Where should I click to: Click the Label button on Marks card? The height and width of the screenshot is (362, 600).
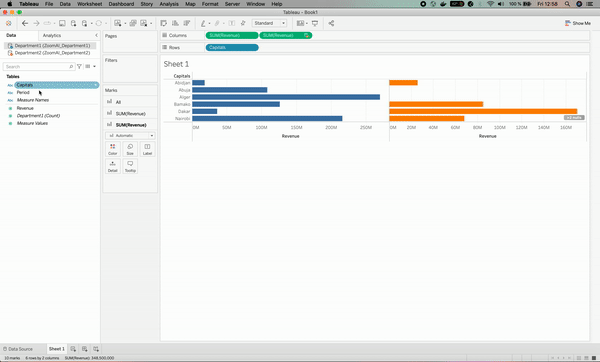coord(147,149)
